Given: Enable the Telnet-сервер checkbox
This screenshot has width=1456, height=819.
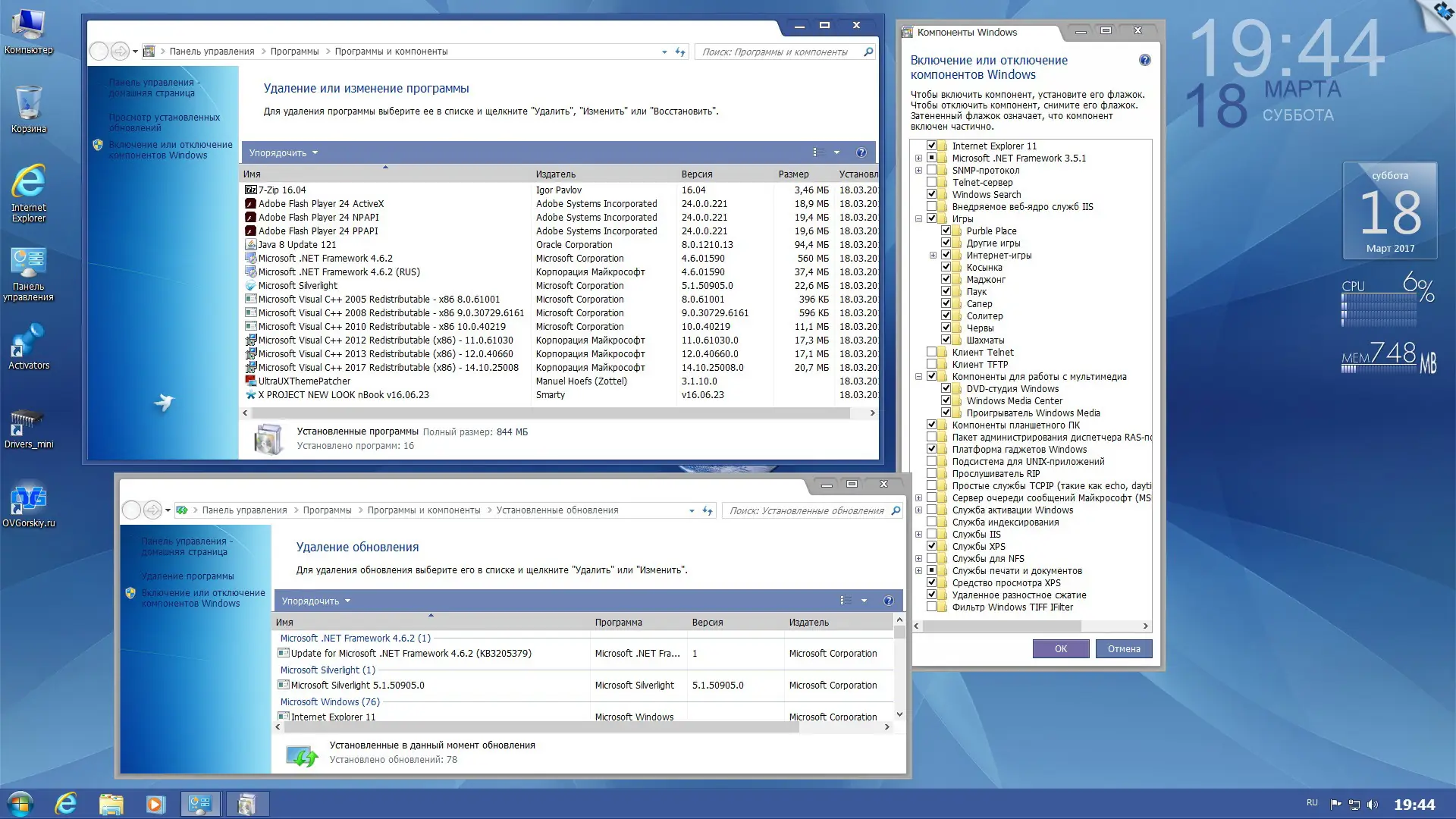Looking at the screenshot, I should (x=931, y=182).
